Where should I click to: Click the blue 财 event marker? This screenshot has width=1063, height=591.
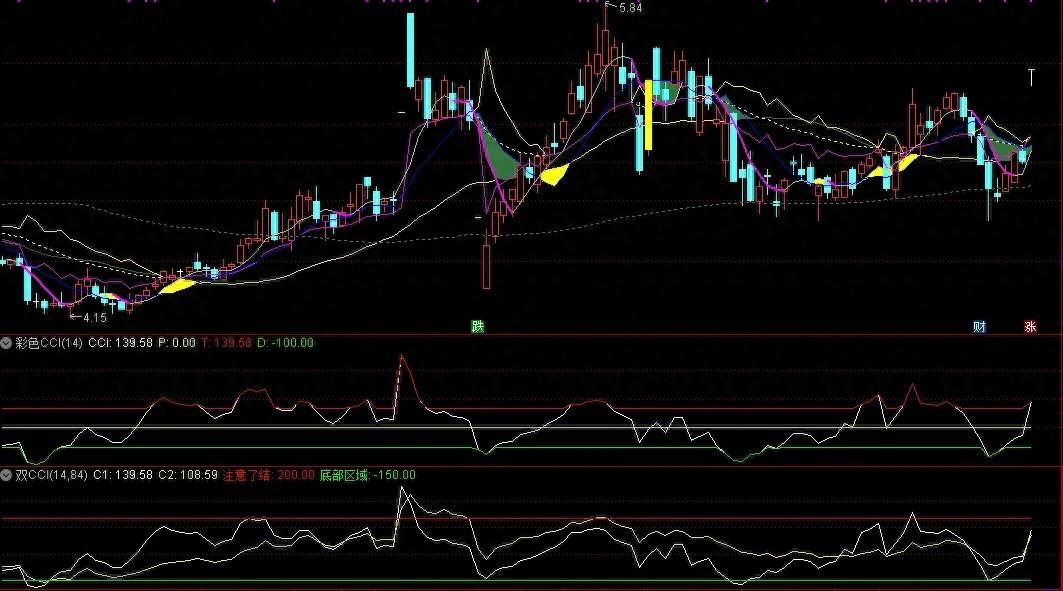coord(979,326)
